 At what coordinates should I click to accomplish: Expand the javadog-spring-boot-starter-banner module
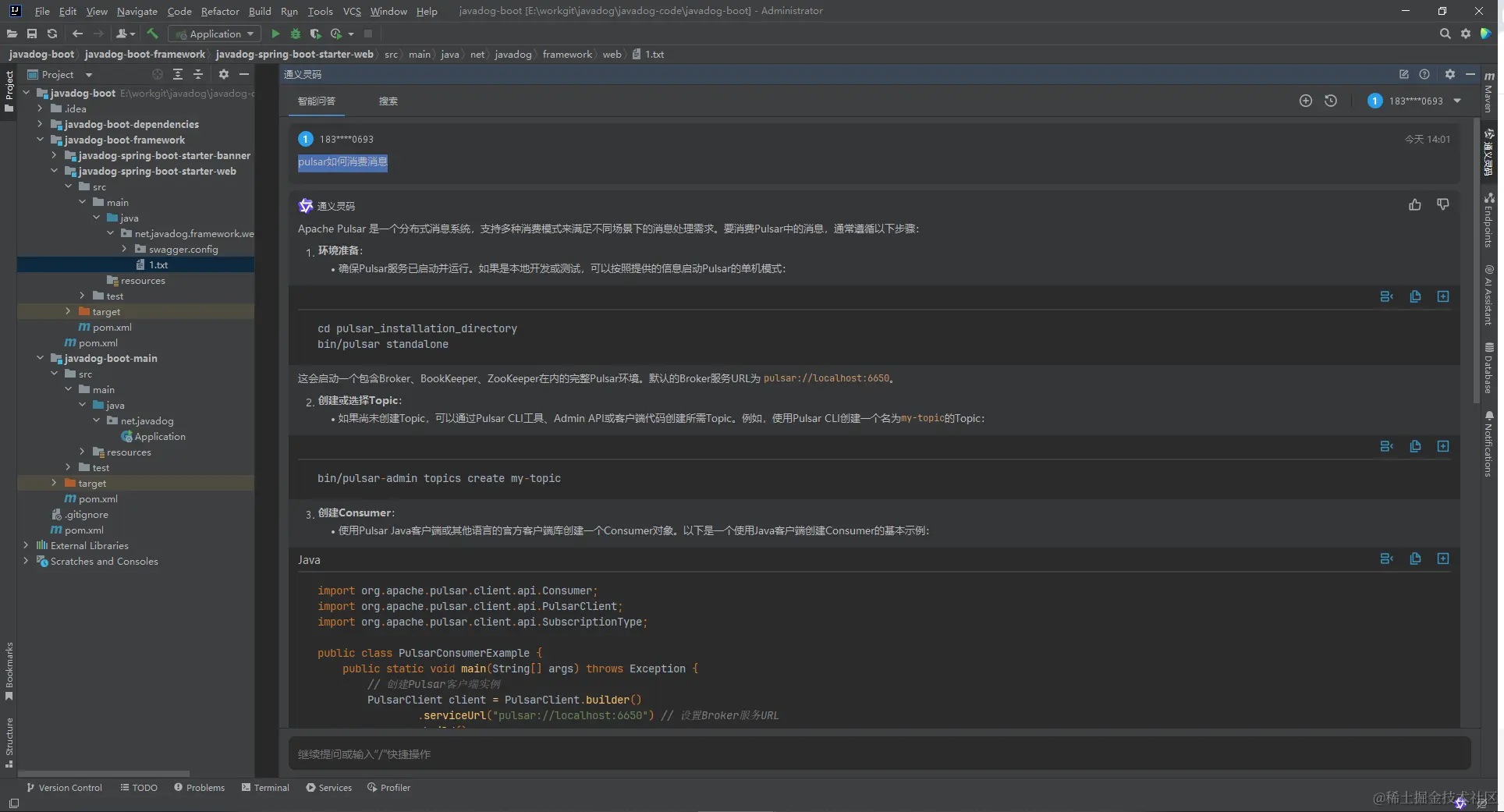tap(54, 155)
